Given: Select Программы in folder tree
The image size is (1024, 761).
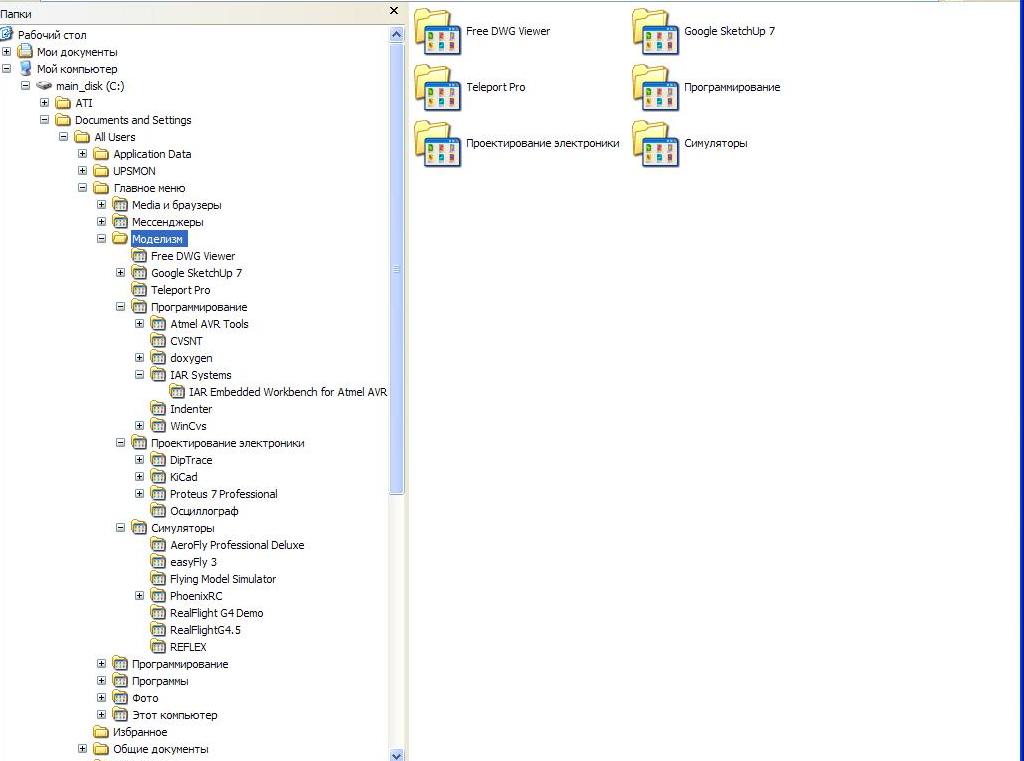Looking at the screenshot, I should (160, 681).
